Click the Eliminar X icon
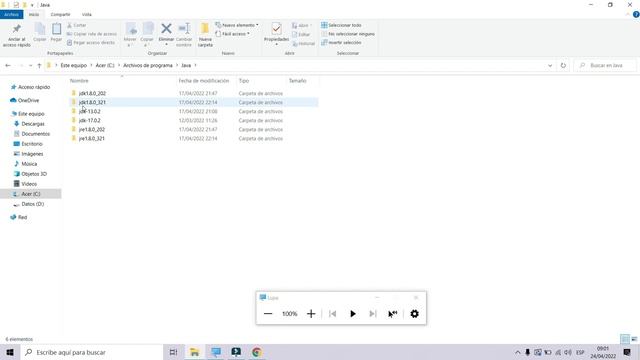The width and height of the screenshot is (640, 360). (166, 29)
